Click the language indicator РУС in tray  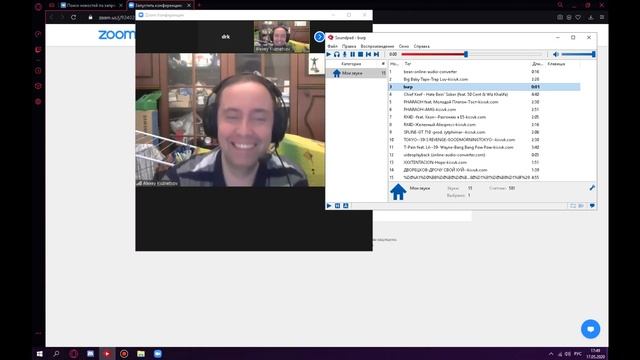[578, 354]
